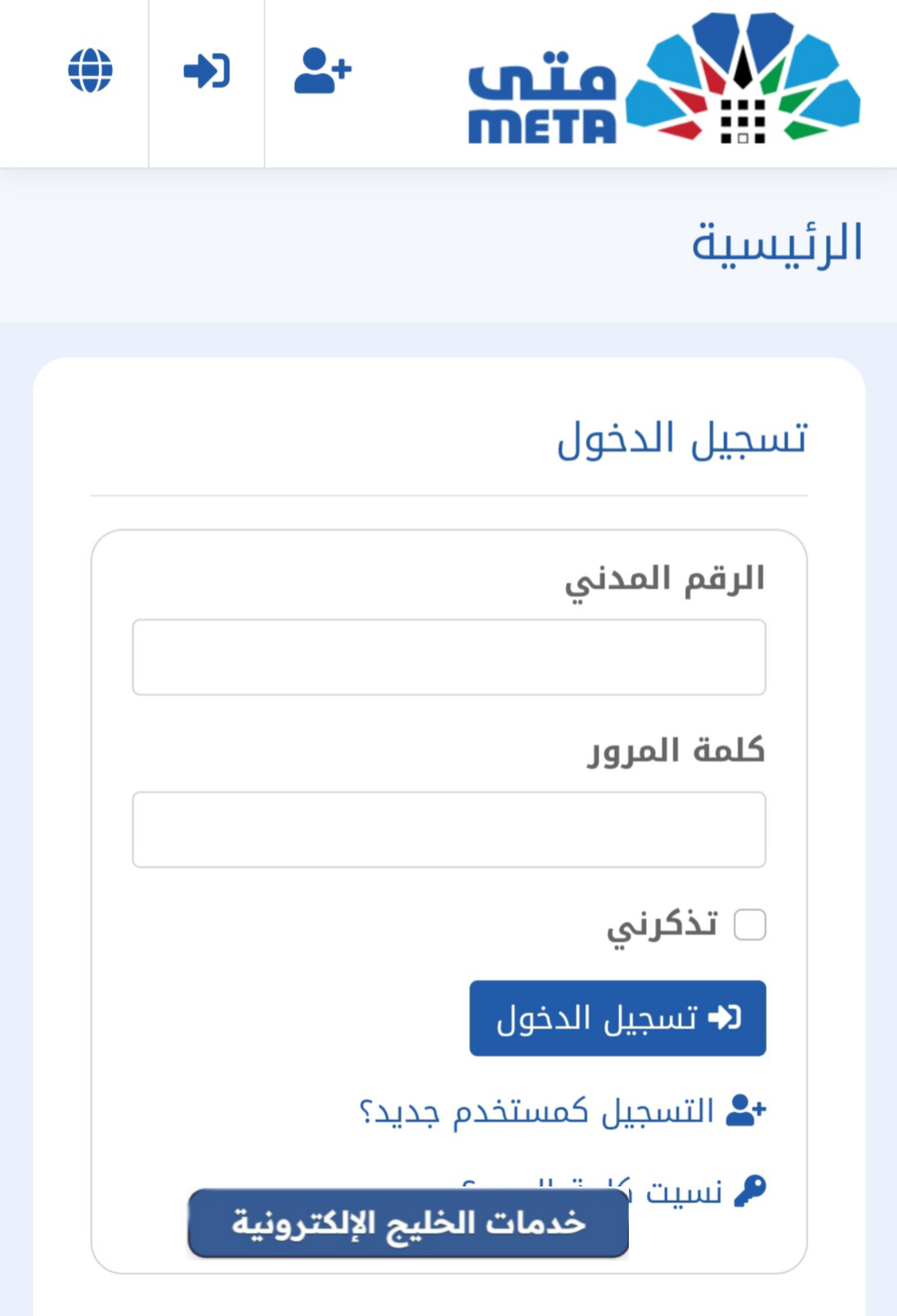This screenshot has width=897, height=1316.
Task: Click the colorful Kuwait emblem logo
Action: coord(743,78)
